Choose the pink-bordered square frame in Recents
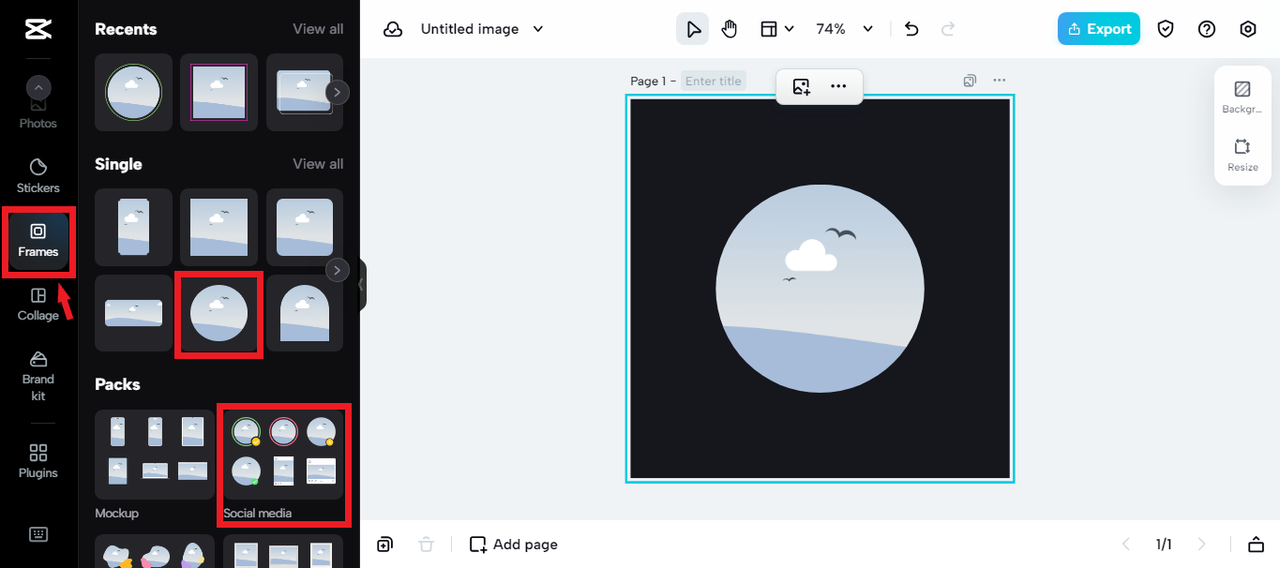This screenshot has height=568, width=1280. click(x=219, y=92)
